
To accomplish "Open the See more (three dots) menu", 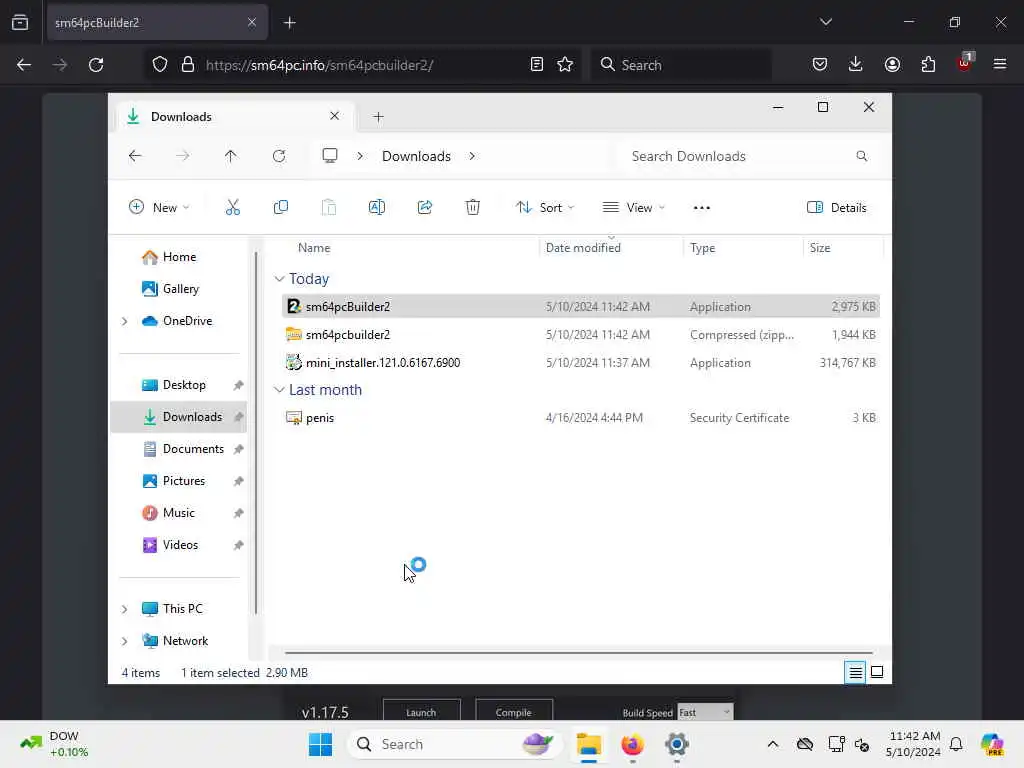I will coord(701,208).
